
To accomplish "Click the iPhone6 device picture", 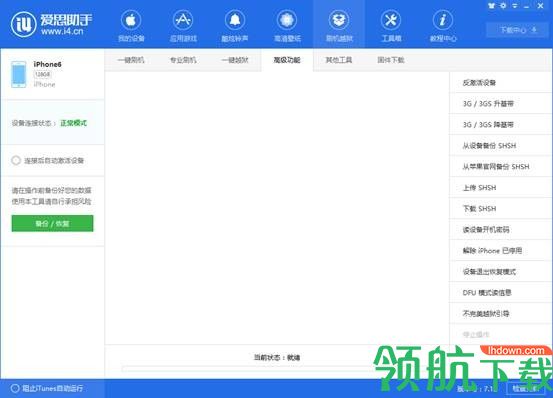I will [x=18, y=74].
